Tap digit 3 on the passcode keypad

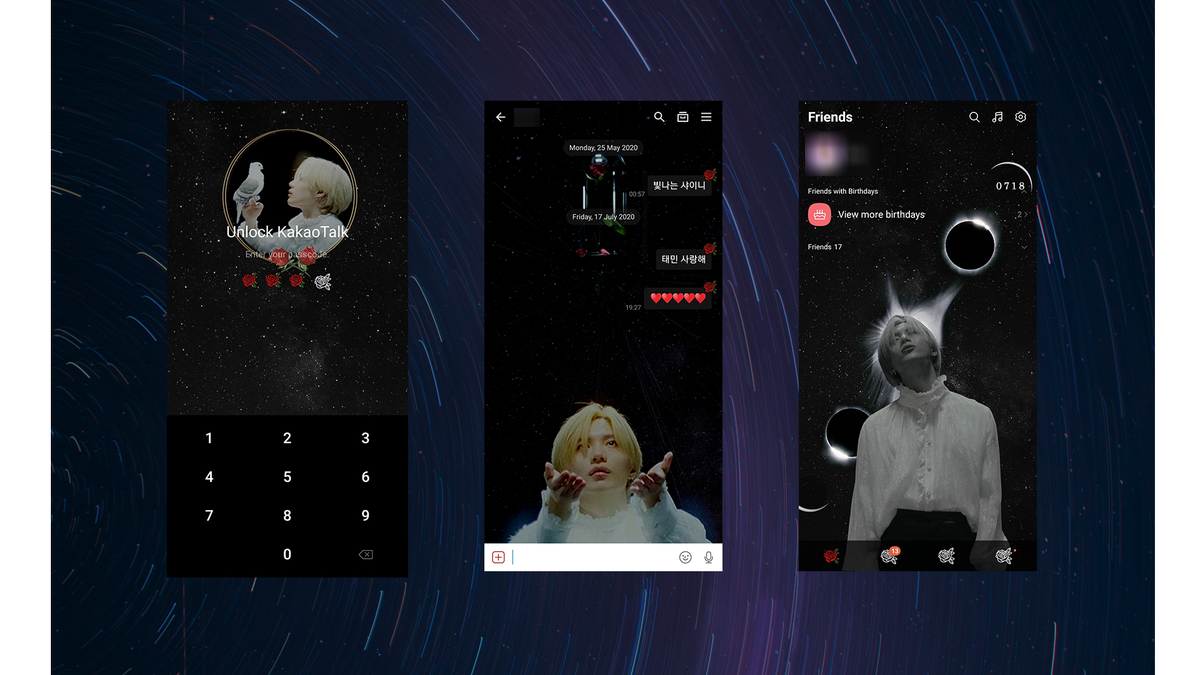pyautogui.click(x=365, y=438)
